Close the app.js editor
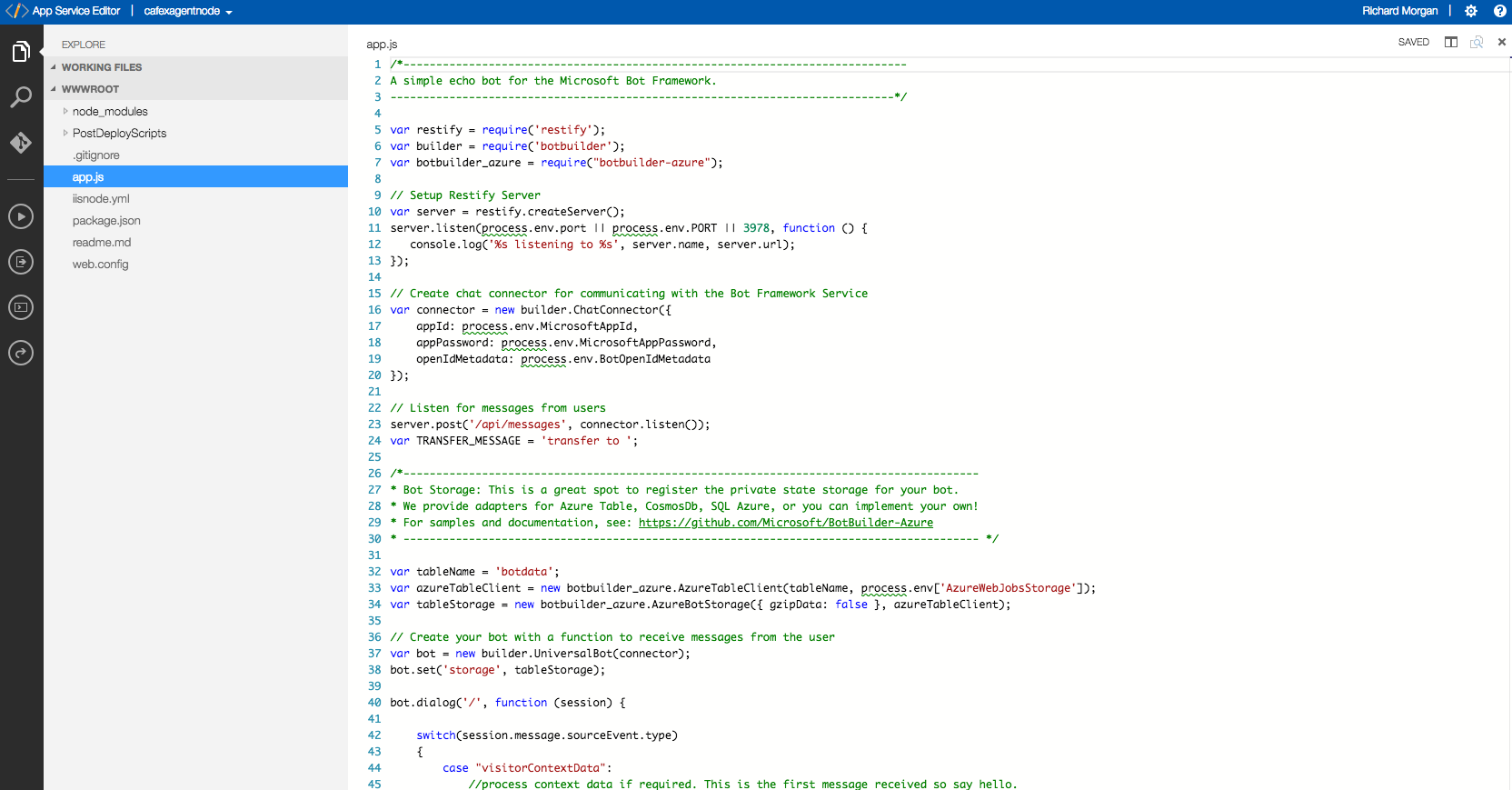This screenshot has width=1512, height=790. (x=1502, y=42)
